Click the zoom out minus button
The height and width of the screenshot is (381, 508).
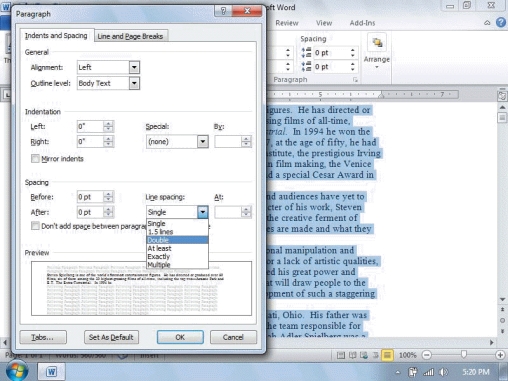click(x=427, y=355)
